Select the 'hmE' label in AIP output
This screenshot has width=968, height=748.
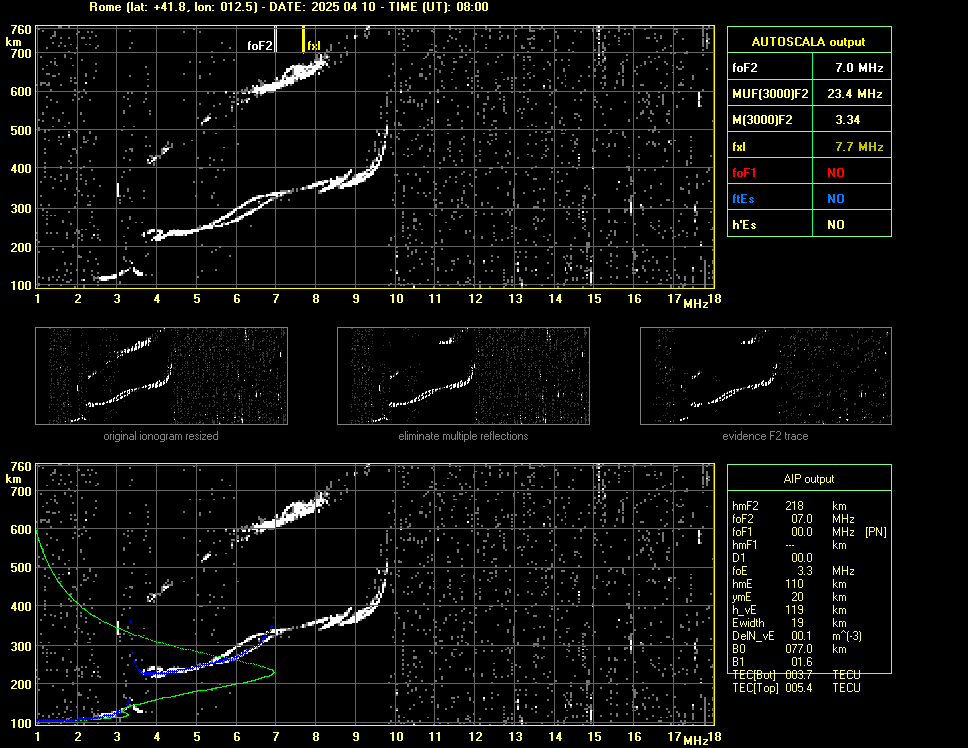pos(743,584)
